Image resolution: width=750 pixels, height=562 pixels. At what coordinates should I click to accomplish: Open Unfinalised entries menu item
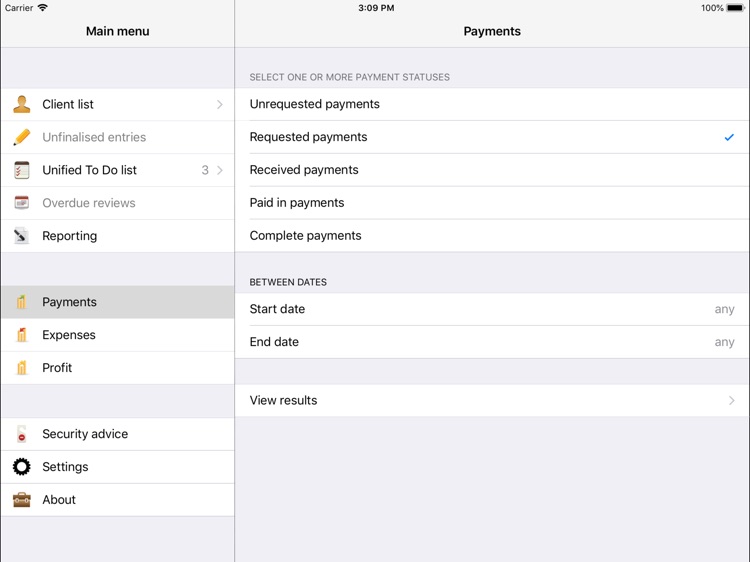(118, 137)
